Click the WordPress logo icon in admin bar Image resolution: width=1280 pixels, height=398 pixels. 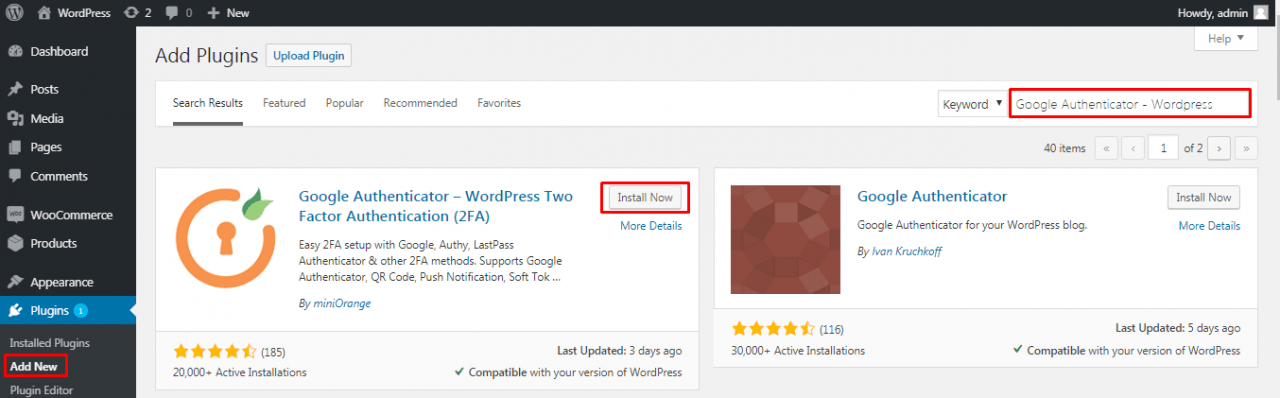[15, 13]
